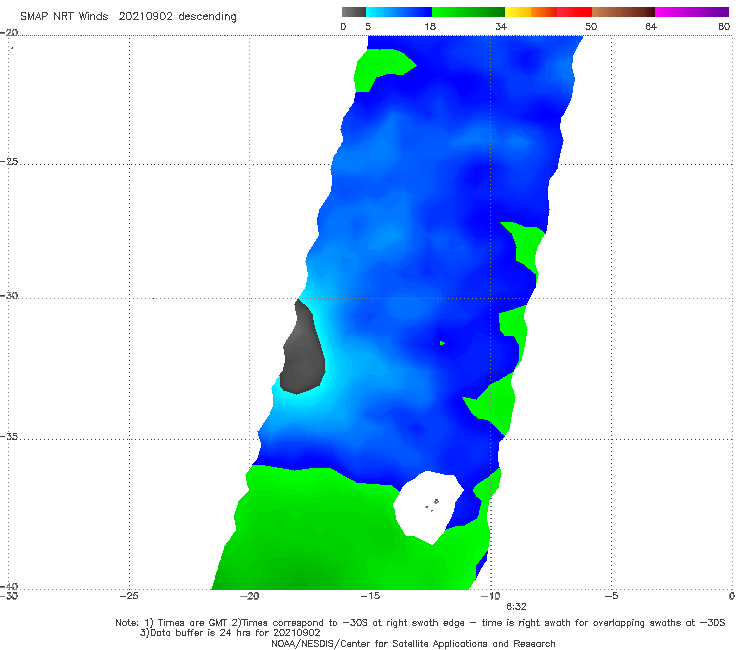Image resolution: width=740 pixels, height=650 pixels.
Task: Click the colorbar tick label "5"
Action: coord(368,26)
